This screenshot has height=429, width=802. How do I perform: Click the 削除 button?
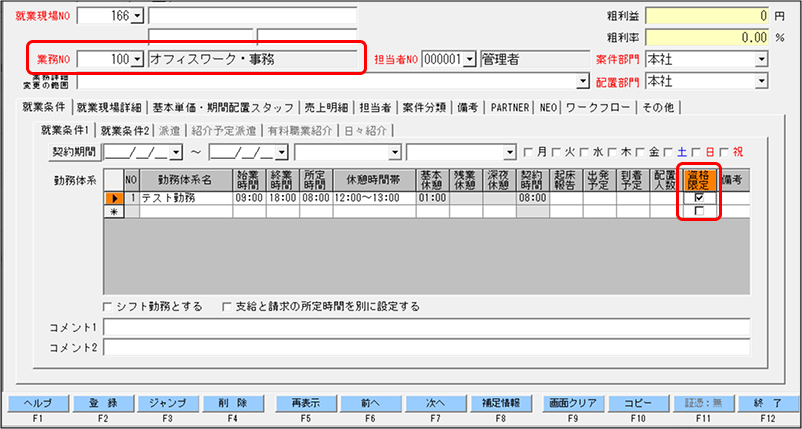click(232, 402)
